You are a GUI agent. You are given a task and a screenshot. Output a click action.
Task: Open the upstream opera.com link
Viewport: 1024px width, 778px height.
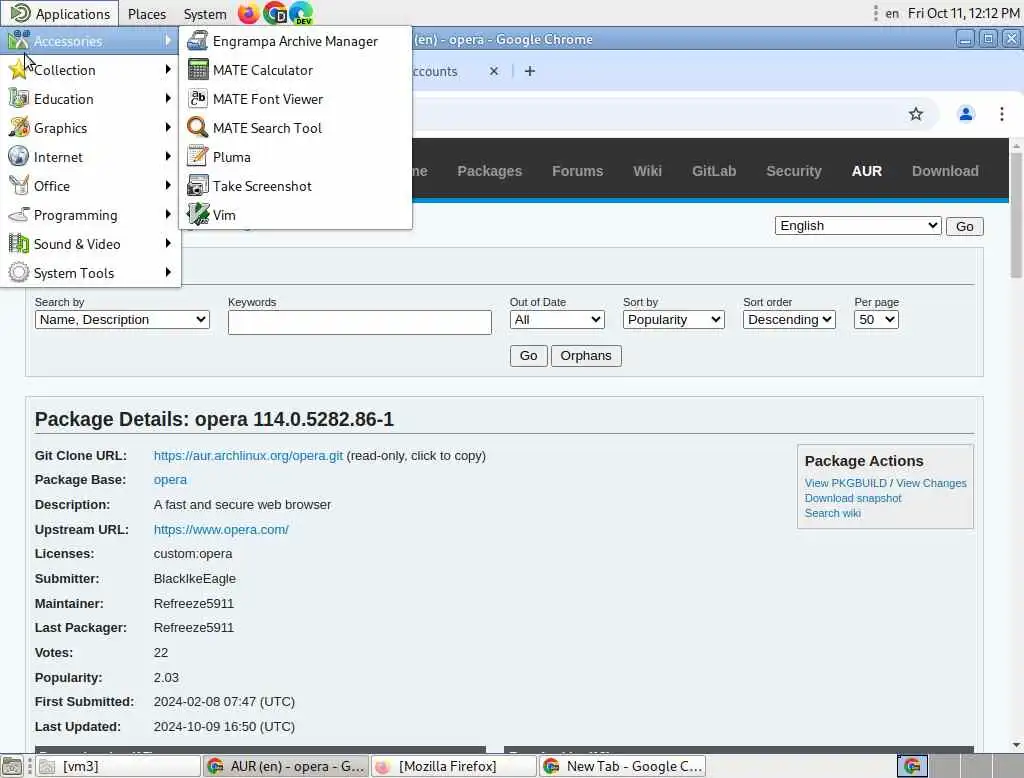coord(221,530)
